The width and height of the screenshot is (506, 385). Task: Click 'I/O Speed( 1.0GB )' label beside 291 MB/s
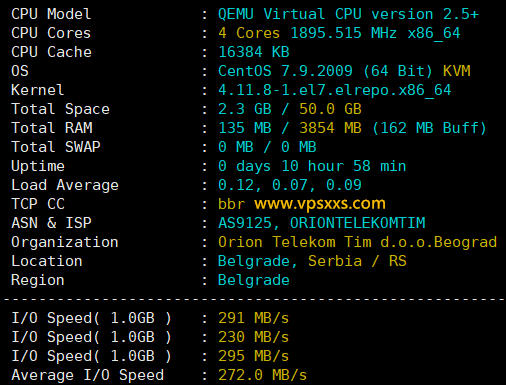[91, 318]
